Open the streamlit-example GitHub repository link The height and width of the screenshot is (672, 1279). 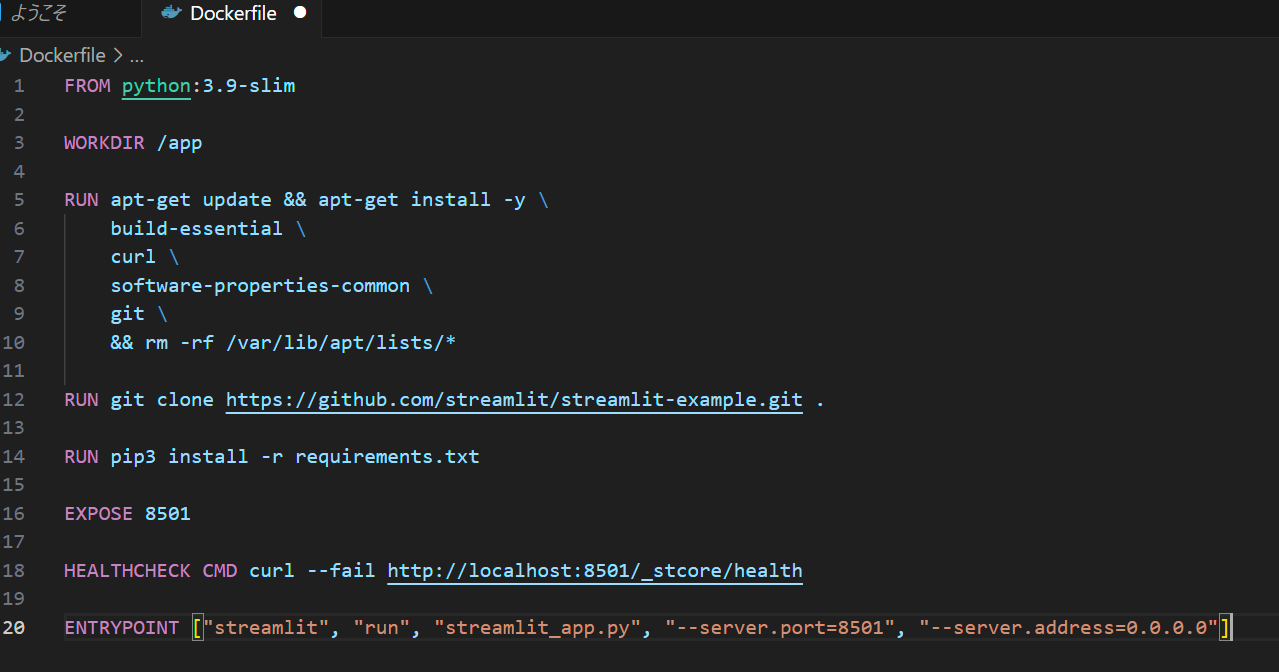(513, 399)
